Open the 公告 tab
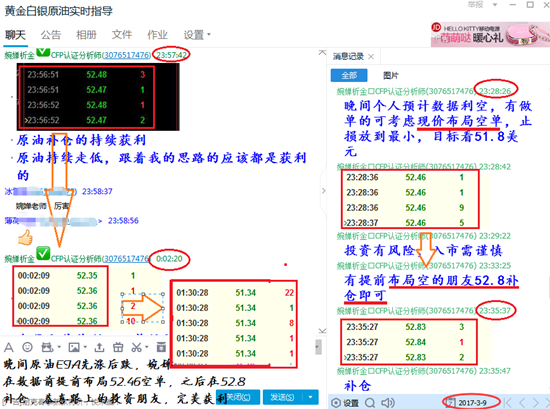Viewport: 550px width, 409px height. [51, 35]
